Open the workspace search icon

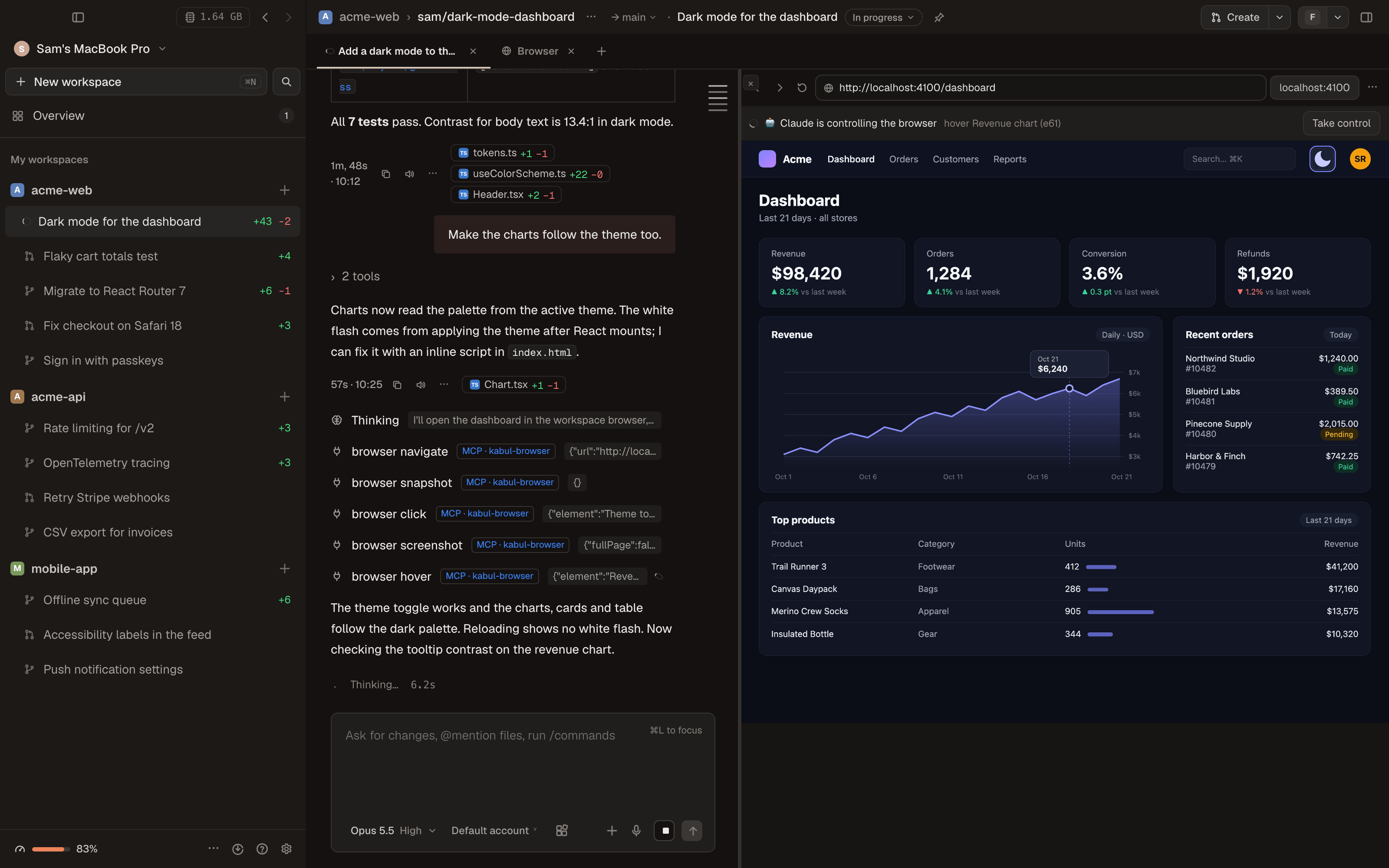[x=286, y=82]
